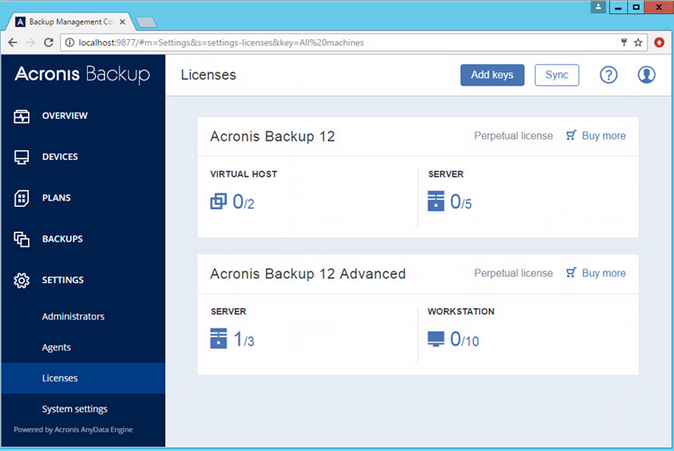Open the user account icon

646,75
